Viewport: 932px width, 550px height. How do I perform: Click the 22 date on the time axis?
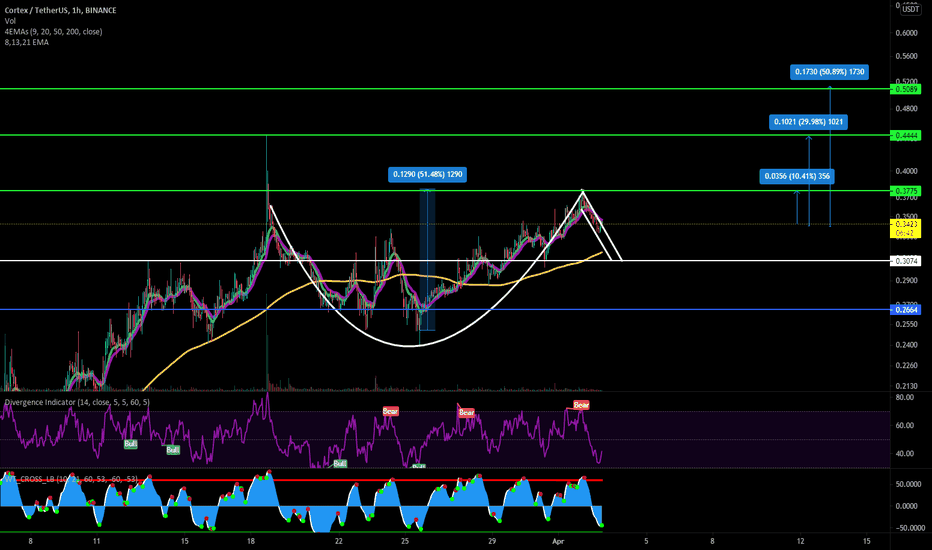pos(339,541)
